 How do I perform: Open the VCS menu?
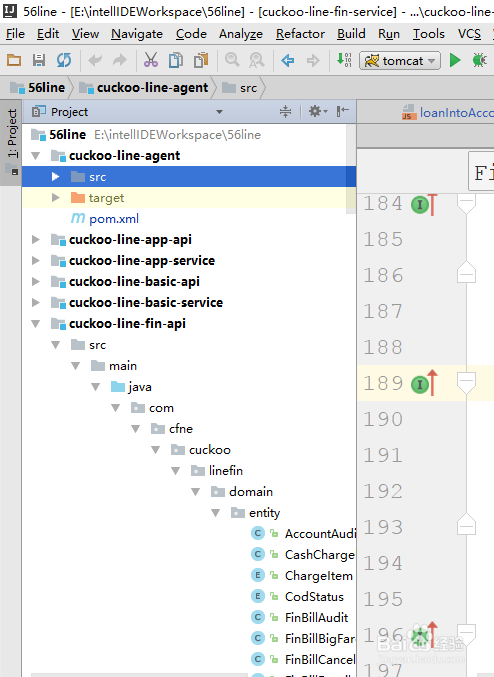(469, 34)
